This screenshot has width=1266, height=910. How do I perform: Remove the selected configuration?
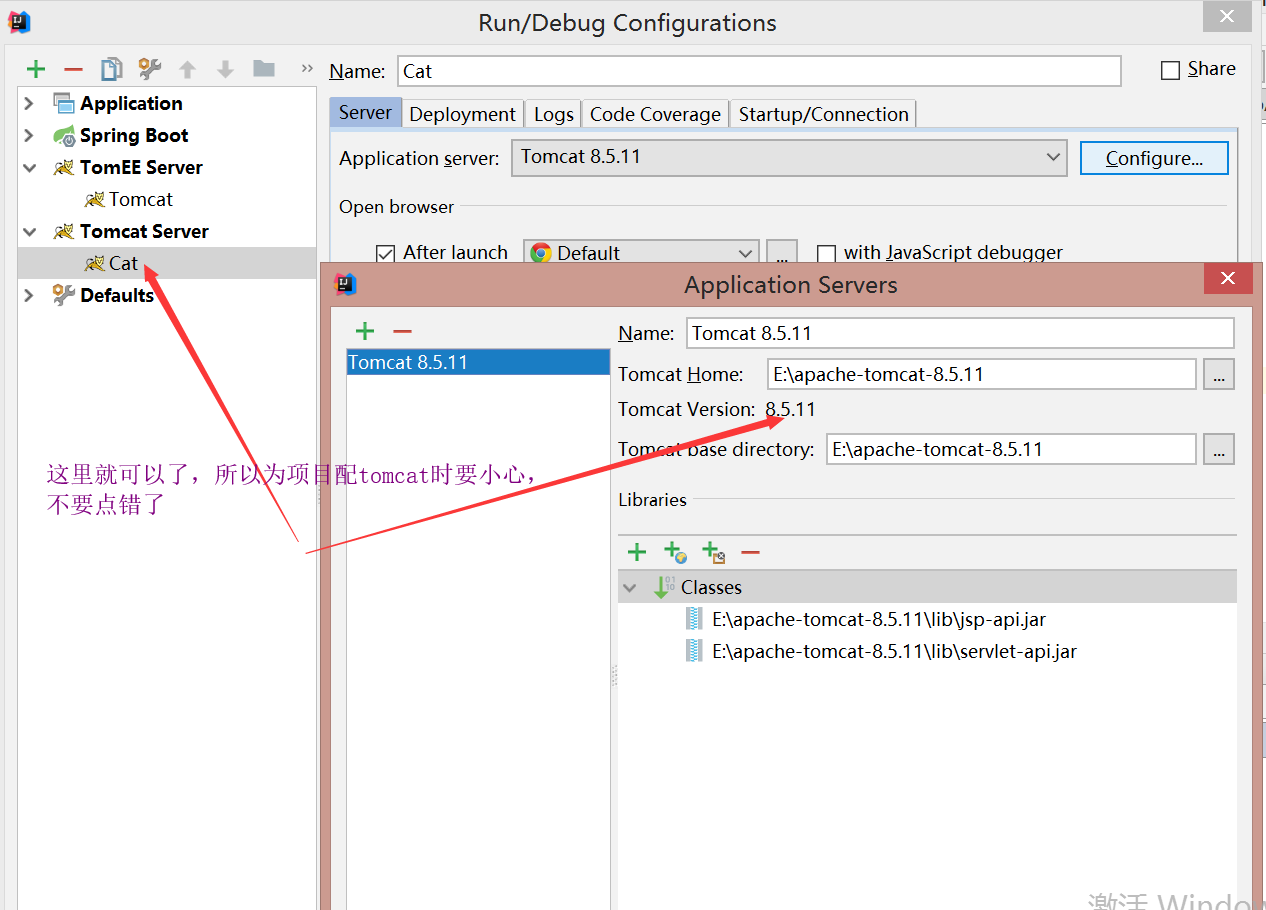click(72, 68)
